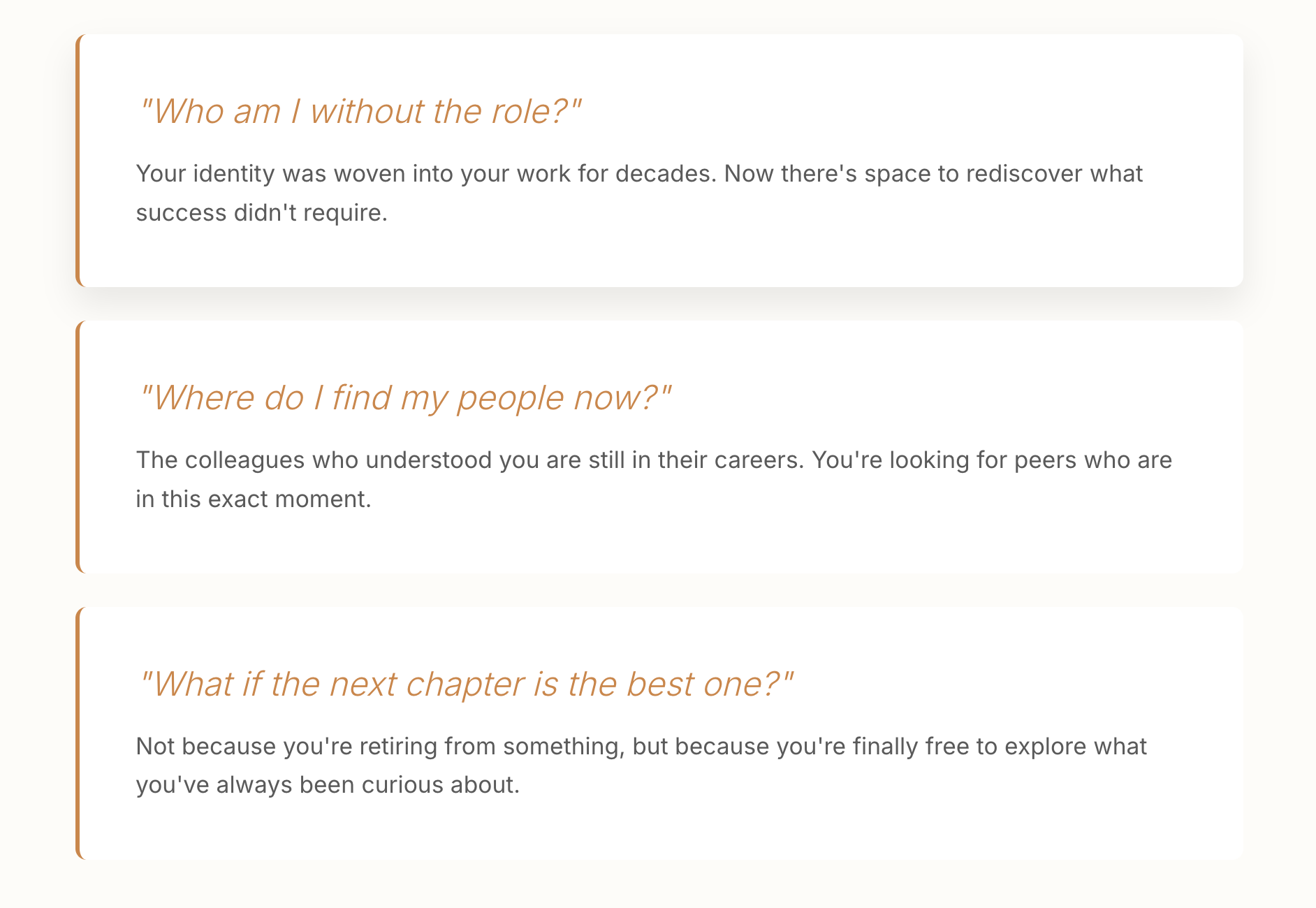Select the "Where do I find my people now?" heading
Viewport: 1316px width, 908px height.
404,398
